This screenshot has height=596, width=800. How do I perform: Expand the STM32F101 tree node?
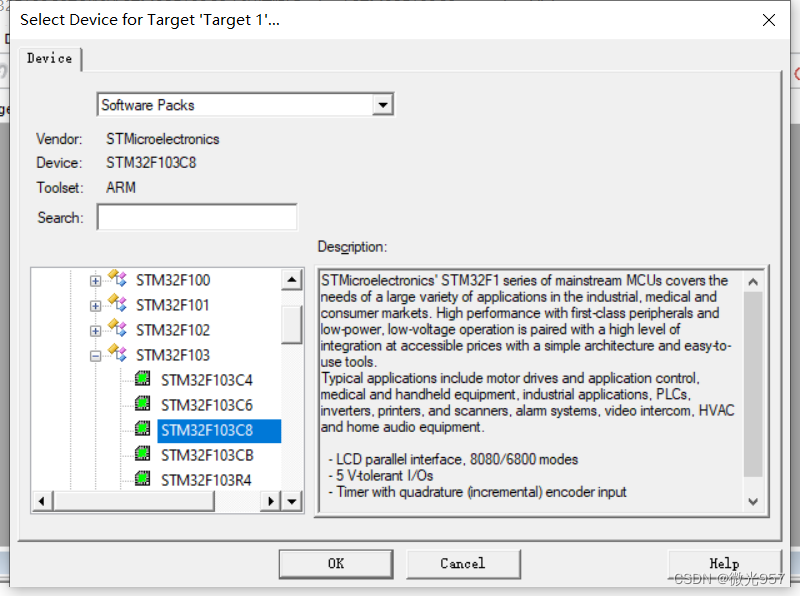(95, 306)
